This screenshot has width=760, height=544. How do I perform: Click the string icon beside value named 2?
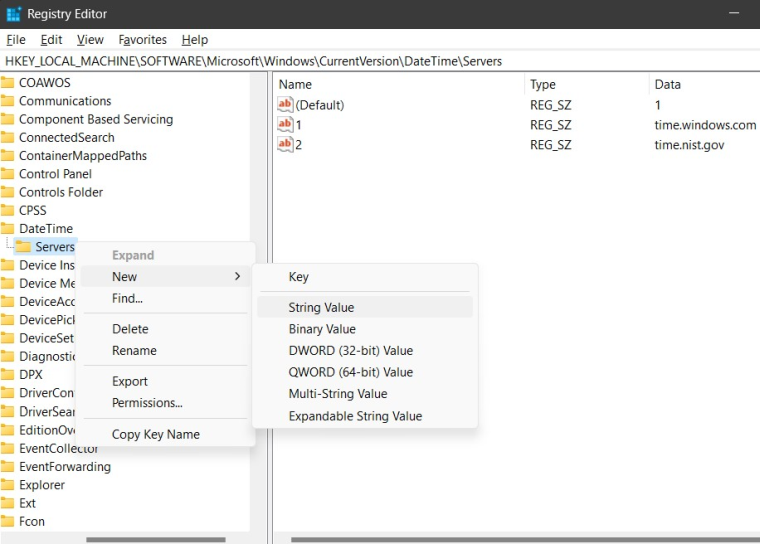point(285,145)
